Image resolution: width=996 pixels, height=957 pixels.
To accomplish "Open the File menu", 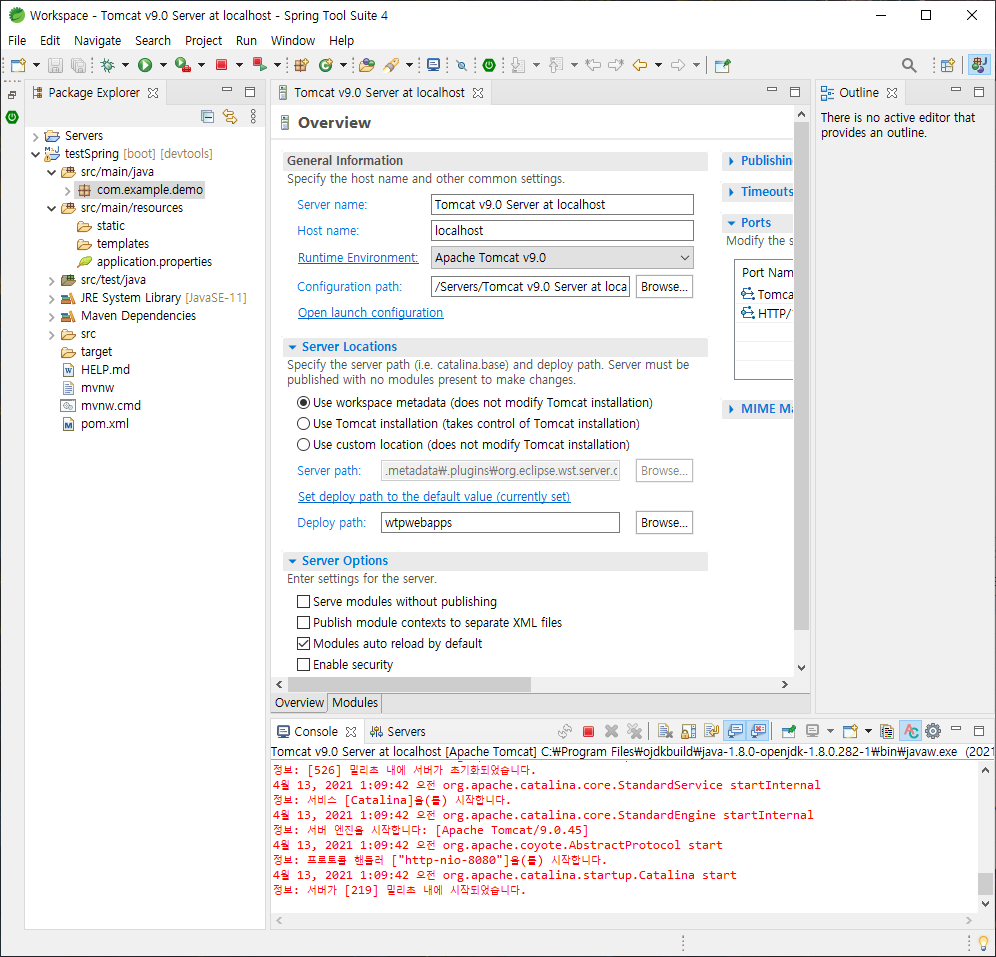I will pos(17,41).
